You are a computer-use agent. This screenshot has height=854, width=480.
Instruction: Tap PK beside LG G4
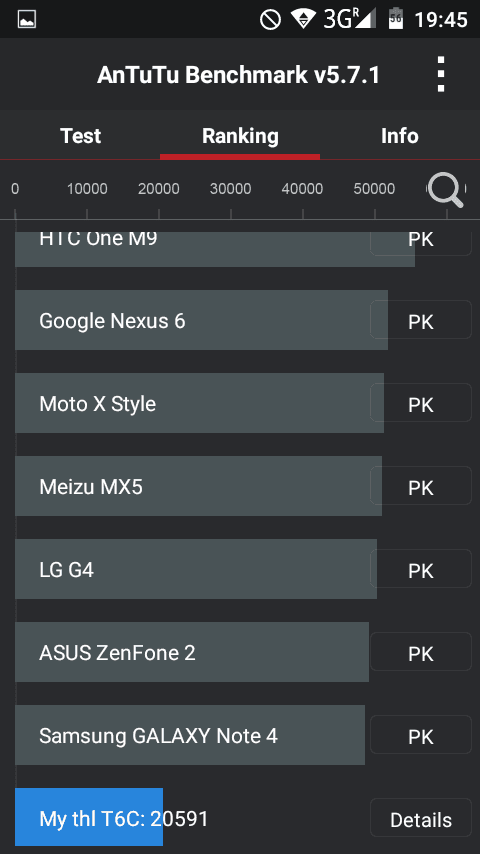[x=421, y=569]
